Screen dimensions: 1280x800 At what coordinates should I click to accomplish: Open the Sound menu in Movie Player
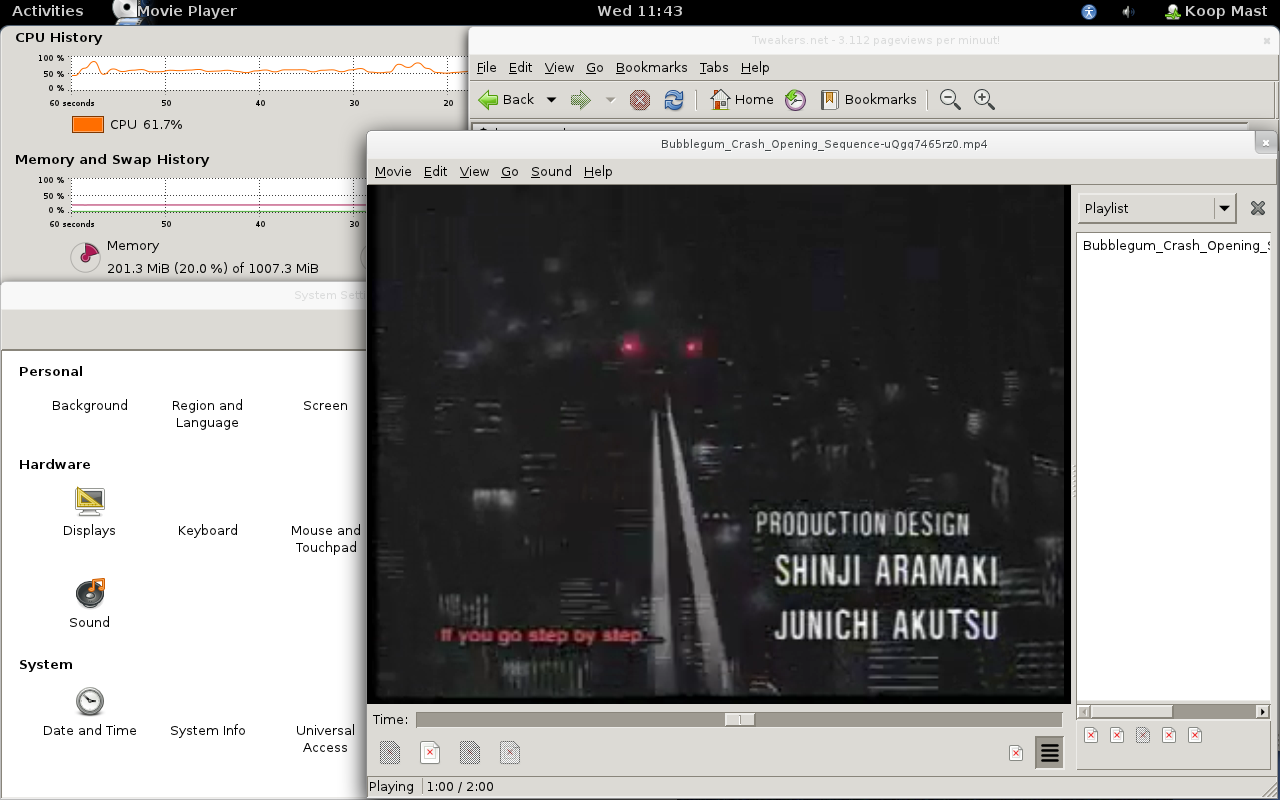click(551, 172)
